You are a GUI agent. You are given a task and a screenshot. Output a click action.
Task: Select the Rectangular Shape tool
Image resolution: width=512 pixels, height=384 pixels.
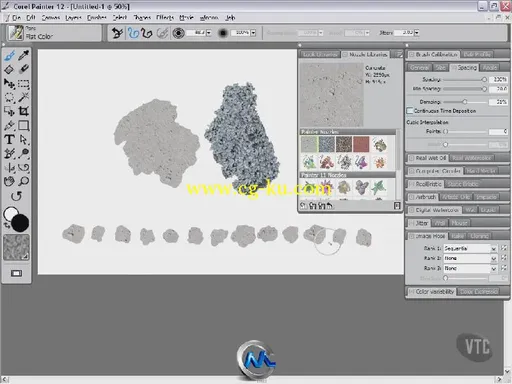[x=23, y=125]
